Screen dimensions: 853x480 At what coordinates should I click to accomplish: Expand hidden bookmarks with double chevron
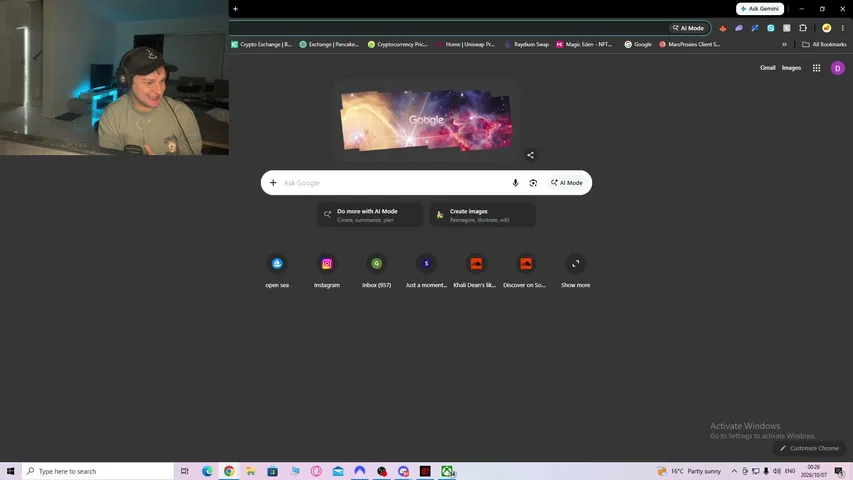(784, 44)
